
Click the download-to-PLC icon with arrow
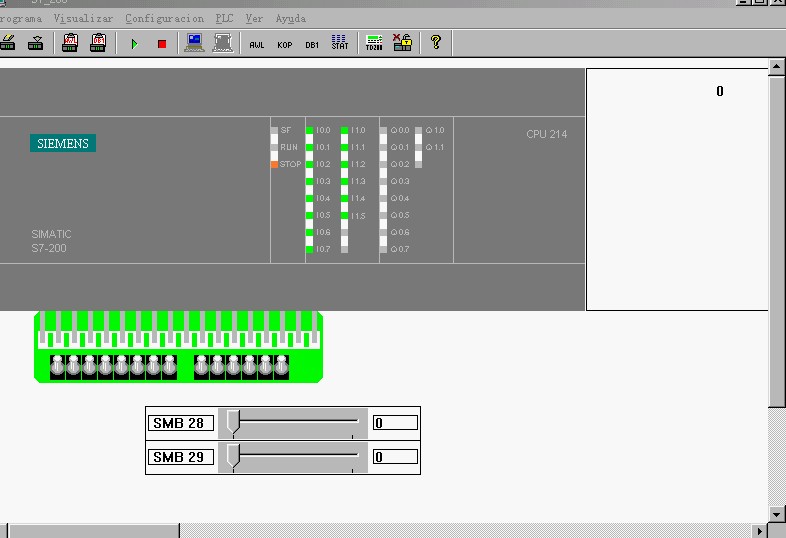(x=36, y=43)
